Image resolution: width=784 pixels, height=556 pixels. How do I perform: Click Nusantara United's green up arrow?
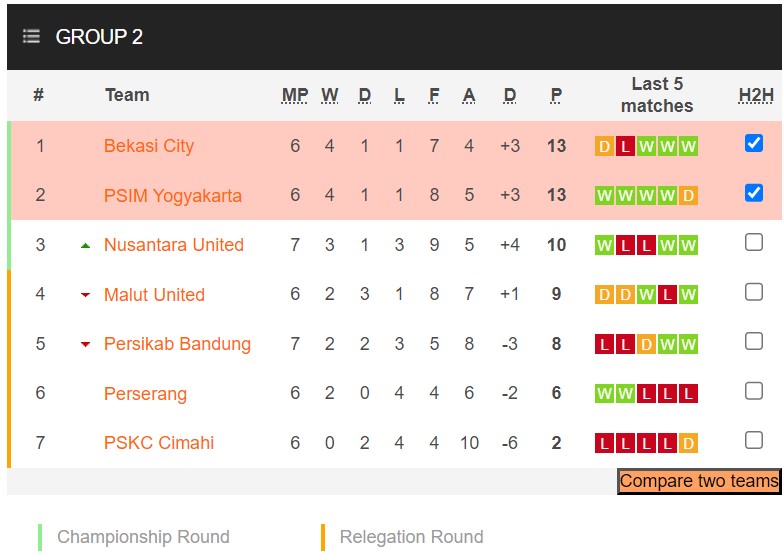(85, 245)
